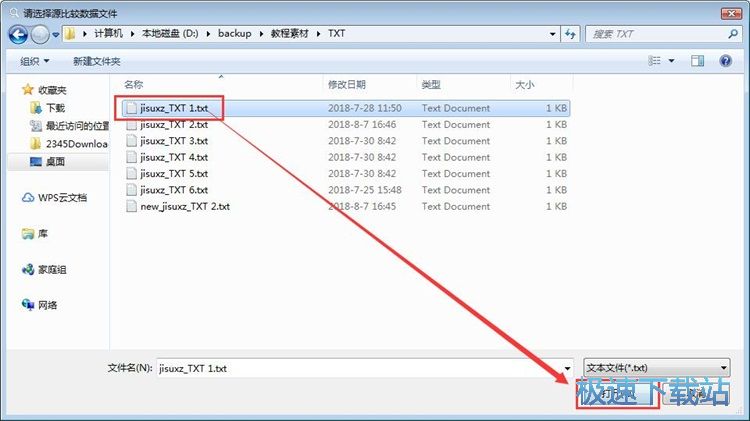Select backup in the address path
This screenshot has width=750, height=421.
click(234, 33)
